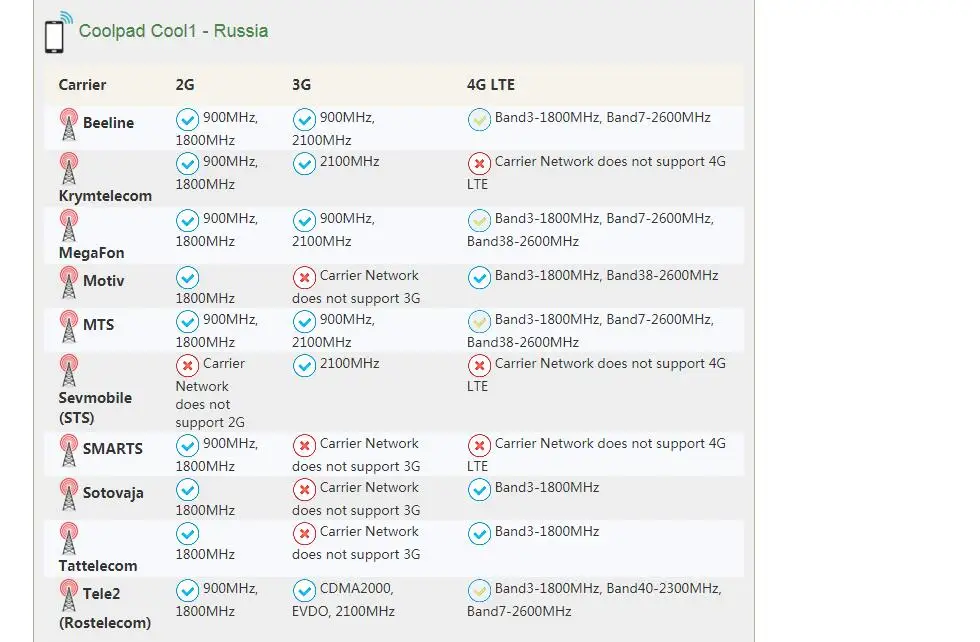The image size is (980, 642).
Task: Click the Carrier column header
Action: [82, 85]
